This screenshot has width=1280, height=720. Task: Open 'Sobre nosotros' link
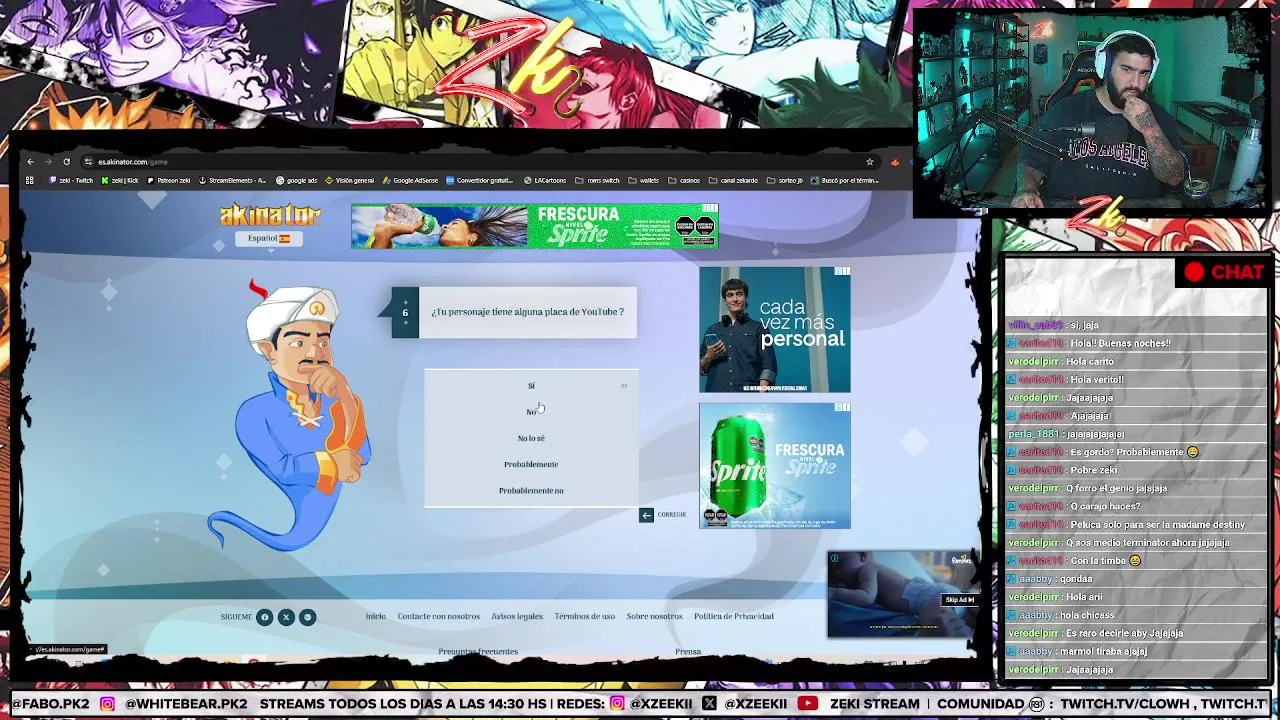654,616
